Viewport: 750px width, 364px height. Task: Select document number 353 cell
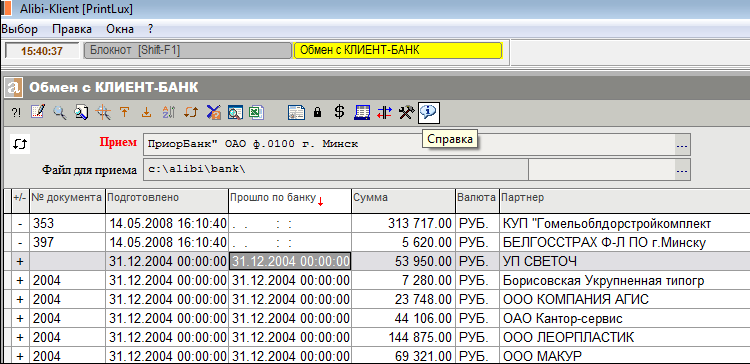click(x=67, y=223)
